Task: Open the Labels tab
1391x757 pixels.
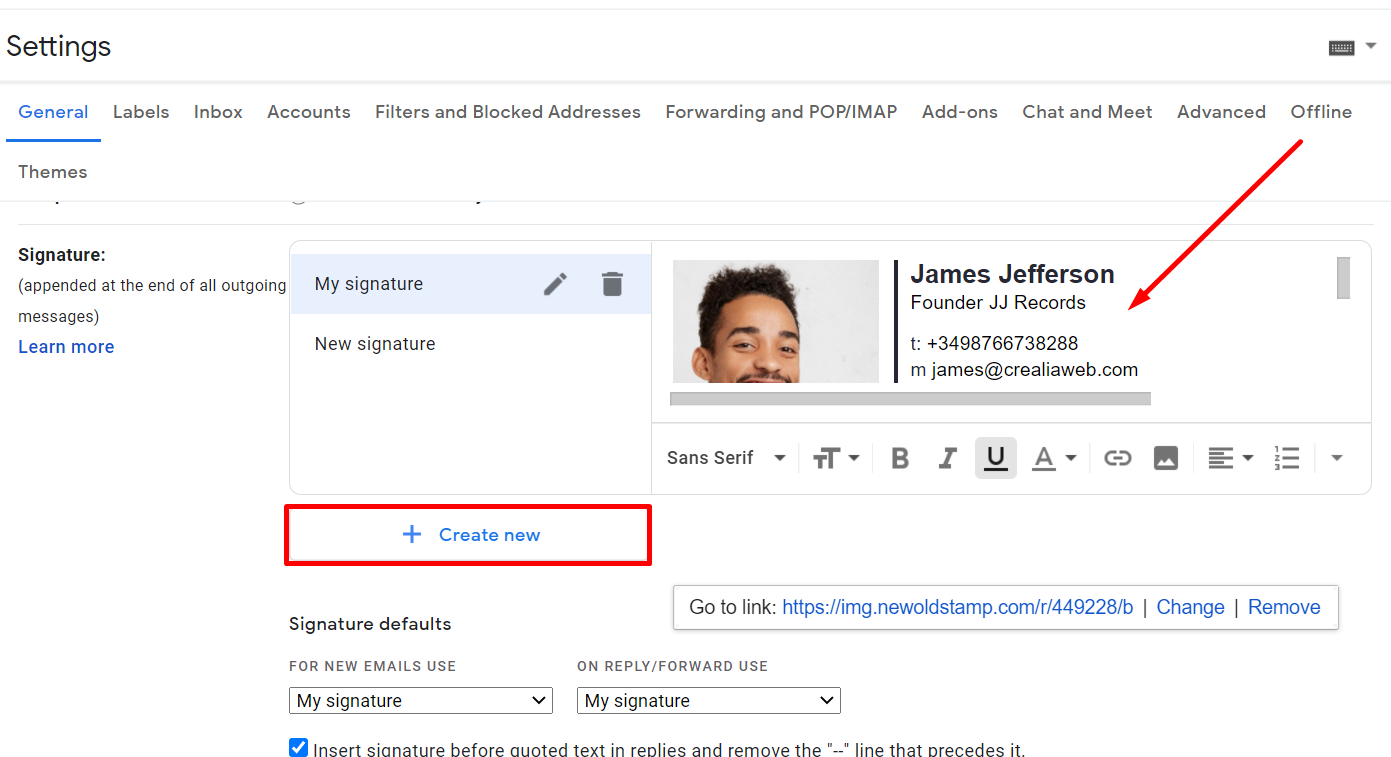Action: (x=141, y=112)
